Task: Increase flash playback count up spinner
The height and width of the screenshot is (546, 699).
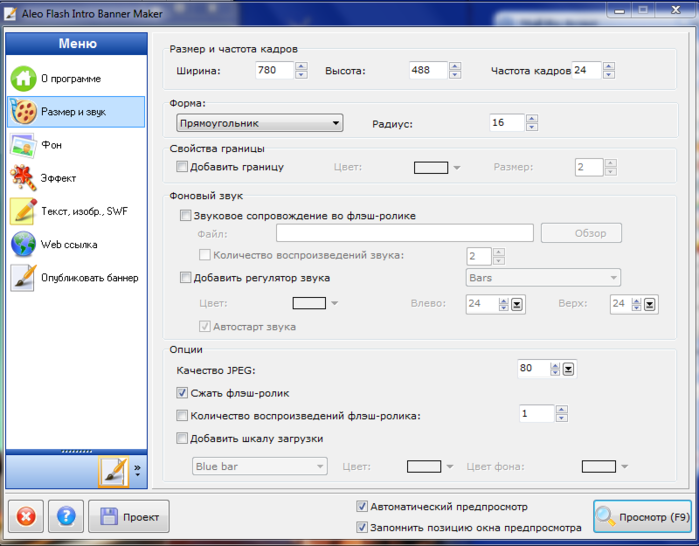Action: (562, 410)
